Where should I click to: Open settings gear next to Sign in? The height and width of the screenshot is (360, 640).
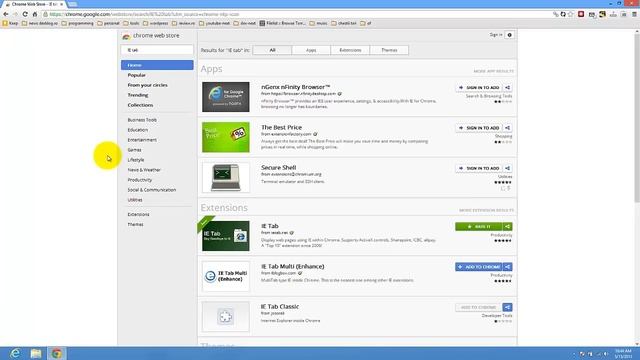[509, 35]
